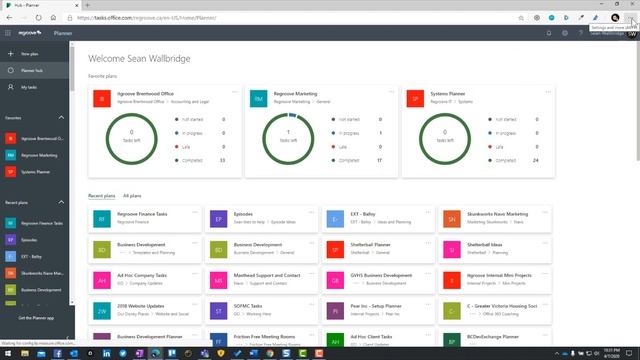Image resolution: width=640 pixels, height=360 pixels.
Task: Switch to the All plans tab
Action: 132,196
